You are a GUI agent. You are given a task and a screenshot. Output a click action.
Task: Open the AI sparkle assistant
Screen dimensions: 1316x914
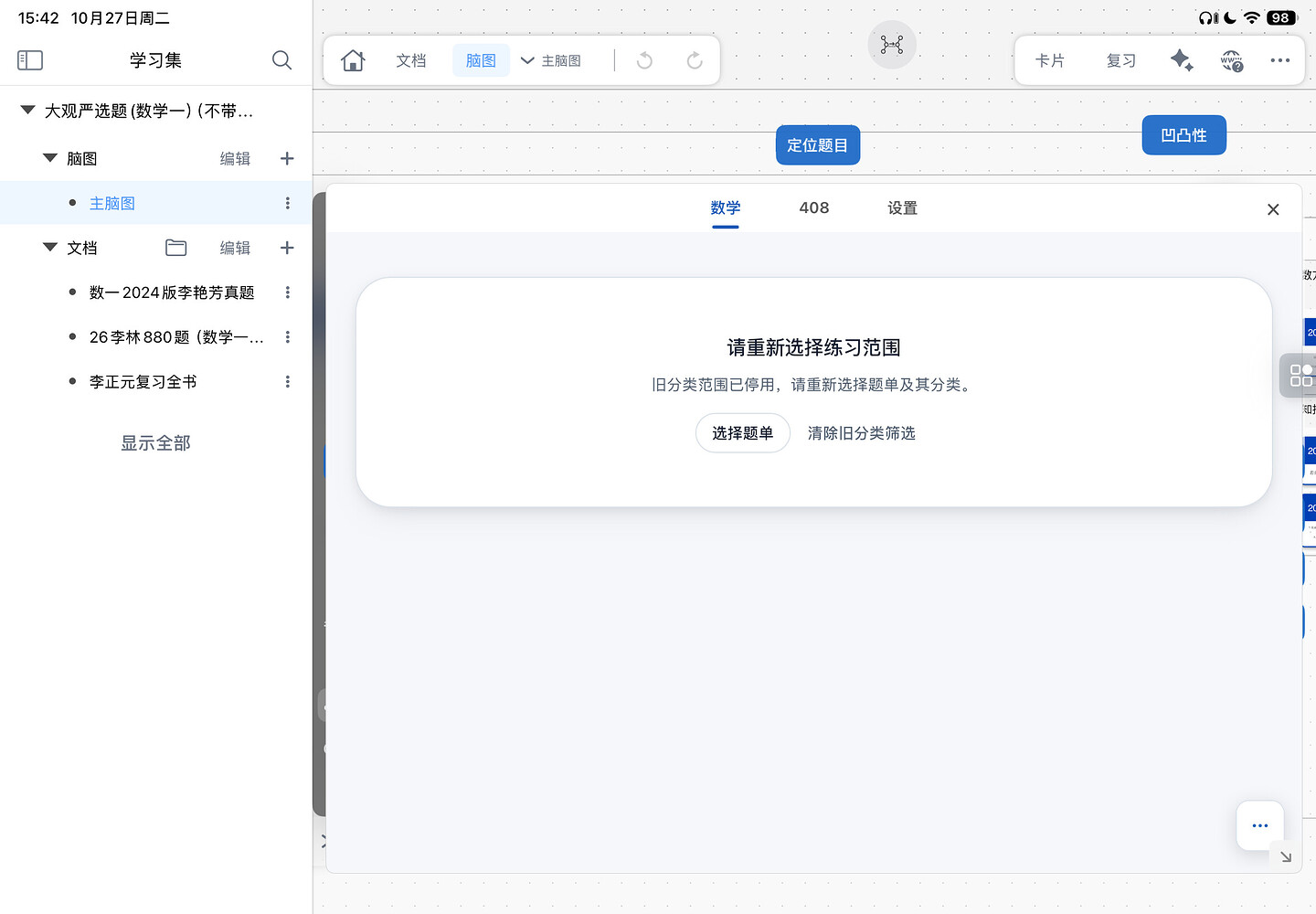(x=1182, y=60)
